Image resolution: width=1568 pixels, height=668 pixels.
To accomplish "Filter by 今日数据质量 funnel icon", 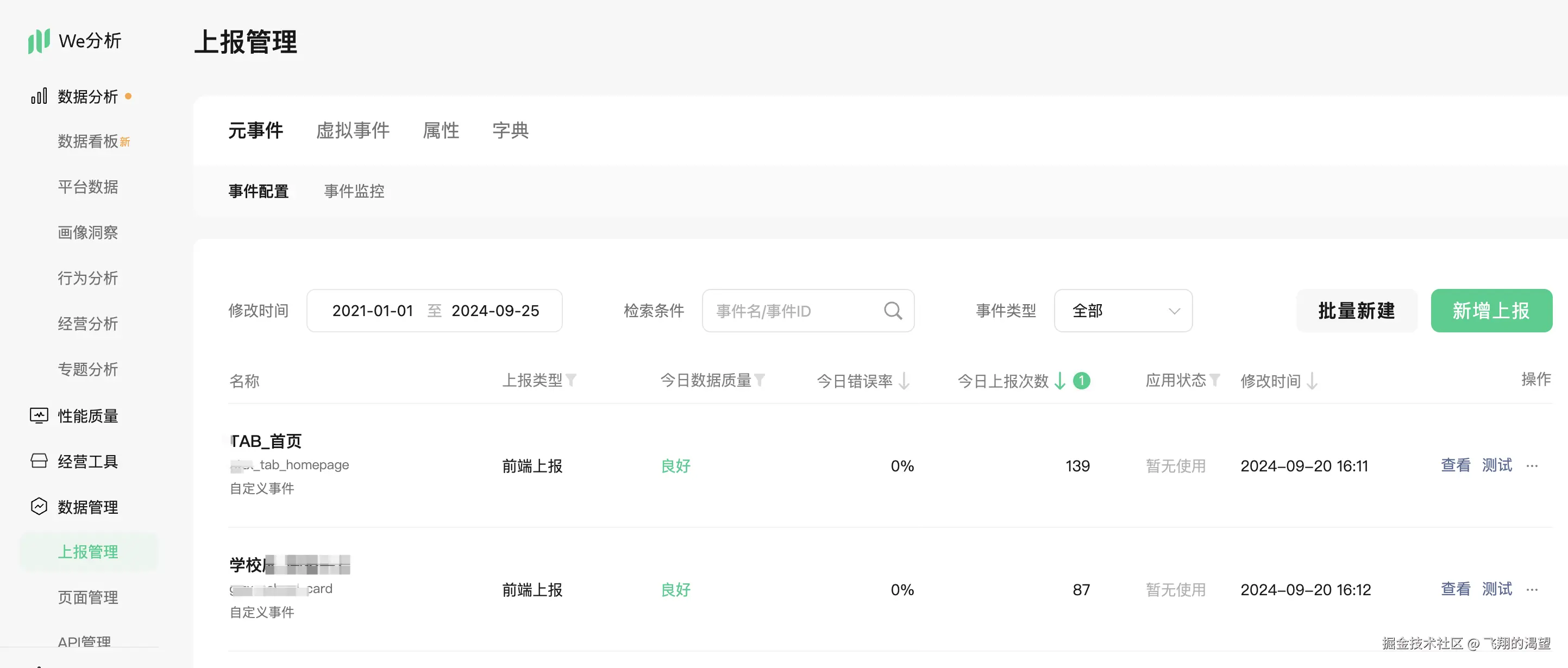I will (x=759, y=380).
